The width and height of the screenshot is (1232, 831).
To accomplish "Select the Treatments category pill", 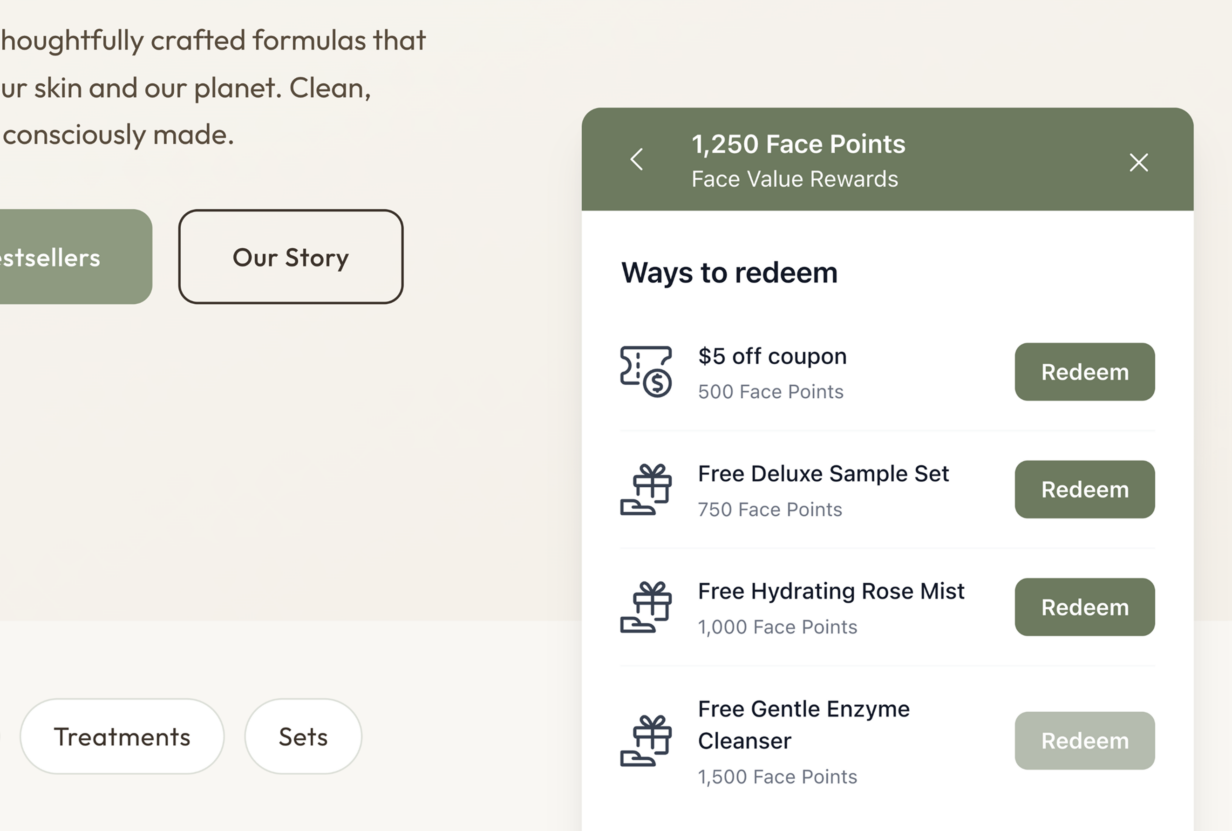I will (x=121, y=736).
